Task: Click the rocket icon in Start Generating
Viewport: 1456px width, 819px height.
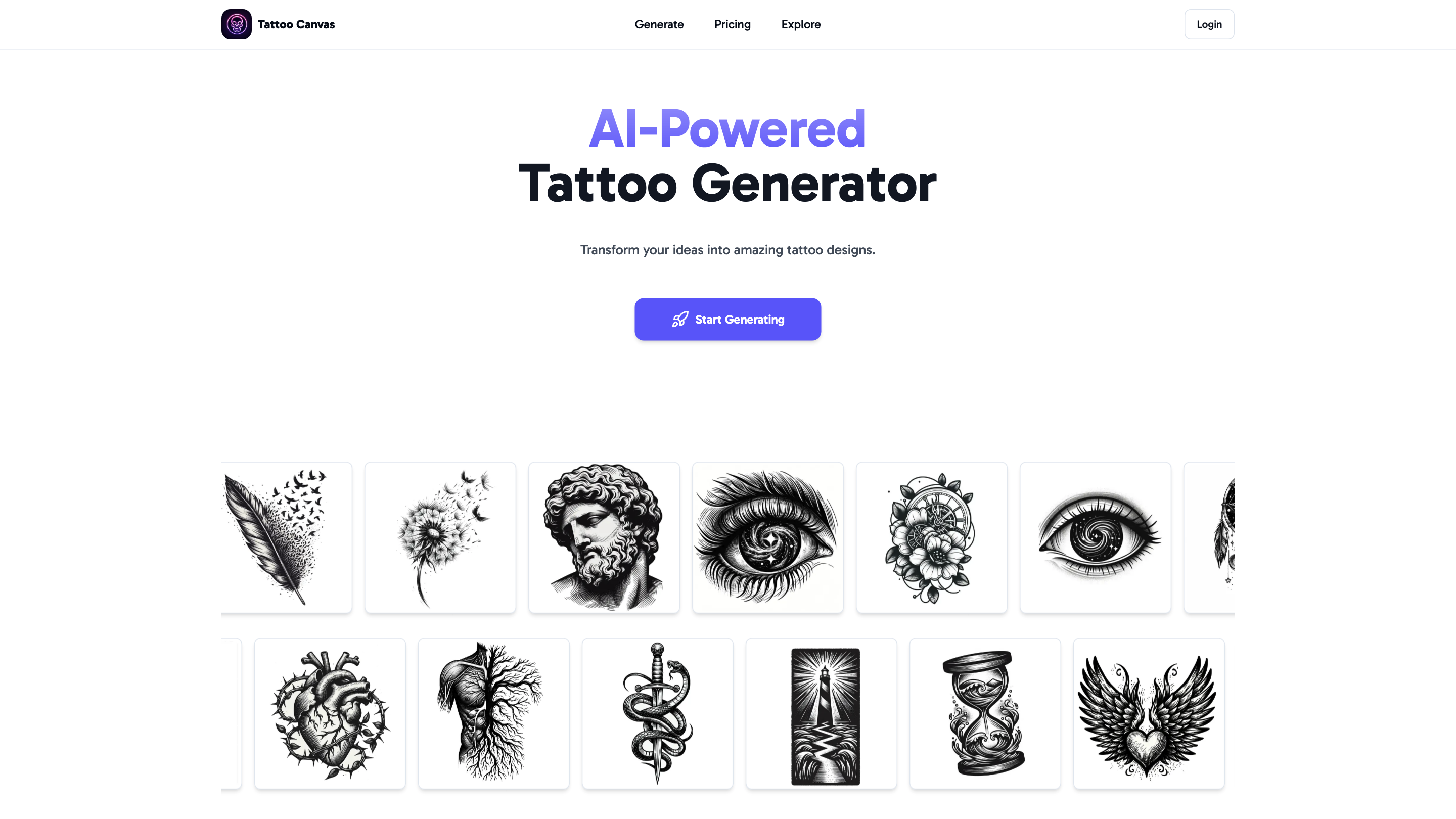Action: (x=680, y=320)
